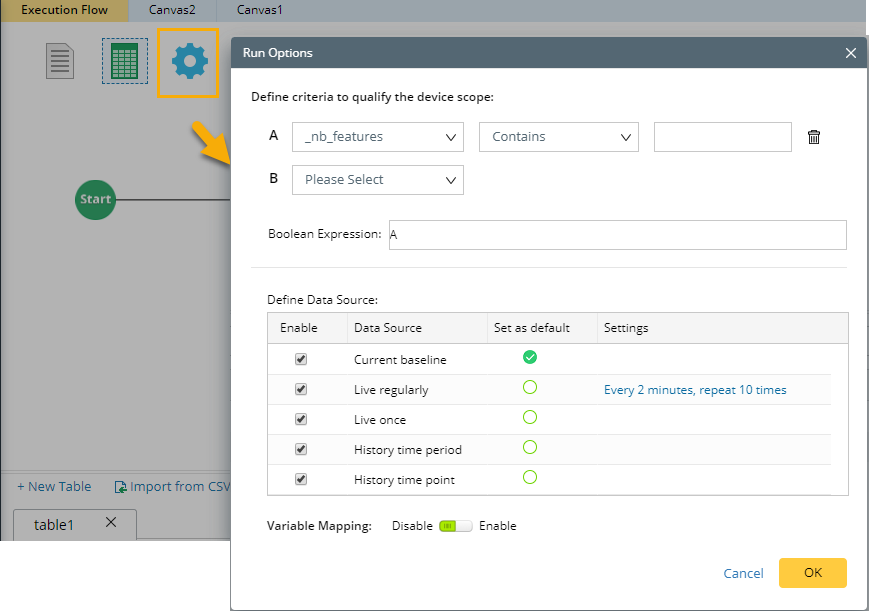This screenshot has width=869, height=611.
Task: Disable History time point checkbox
Action: (x=301, y=479)
